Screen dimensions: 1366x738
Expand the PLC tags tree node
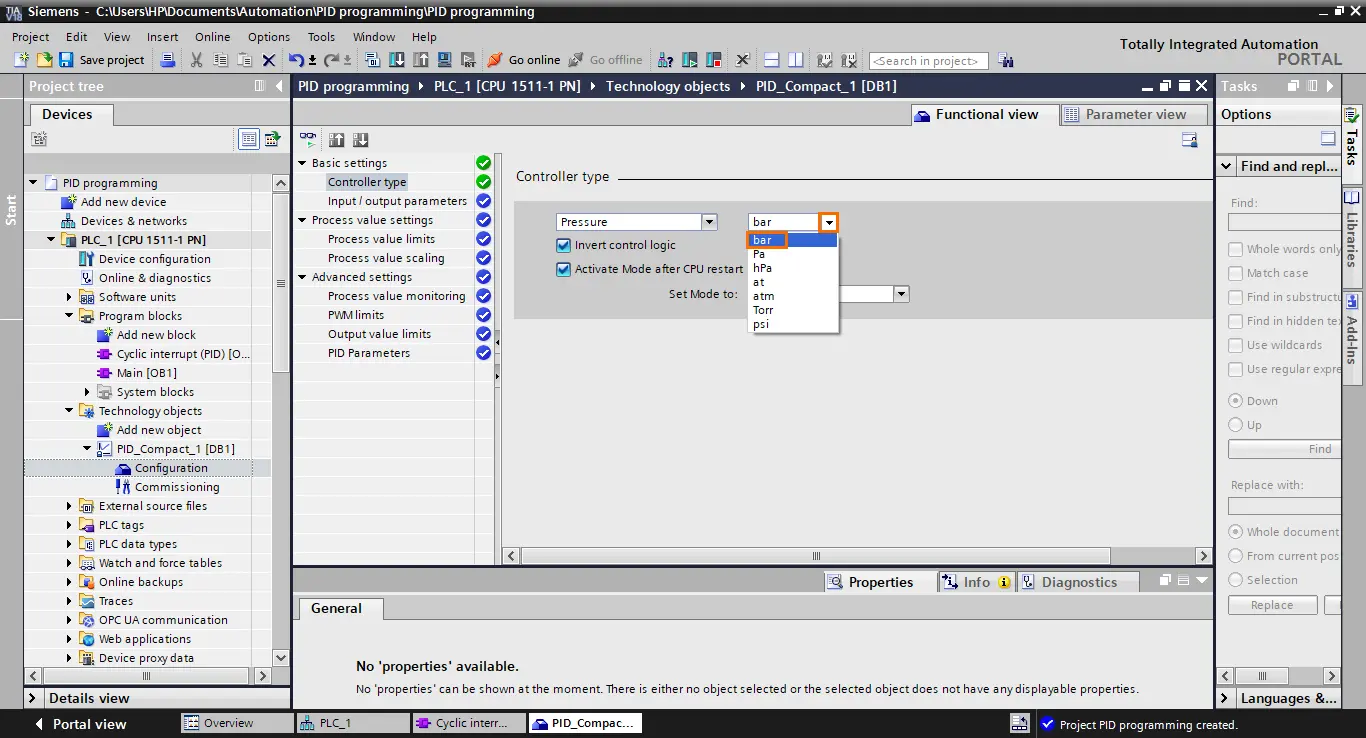pos(69,525)
